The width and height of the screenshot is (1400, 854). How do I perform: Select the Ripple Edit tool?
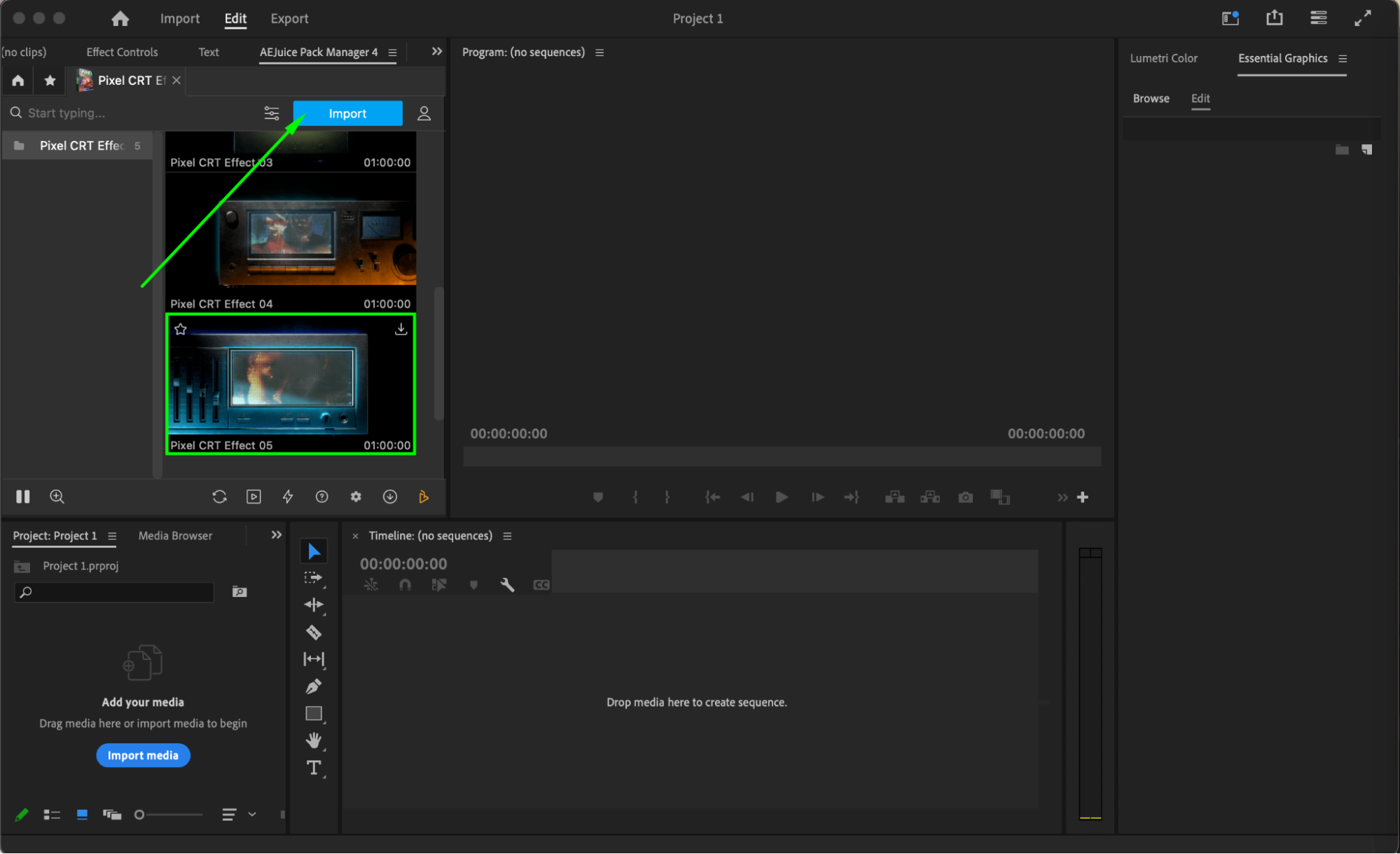pos(313,605)
